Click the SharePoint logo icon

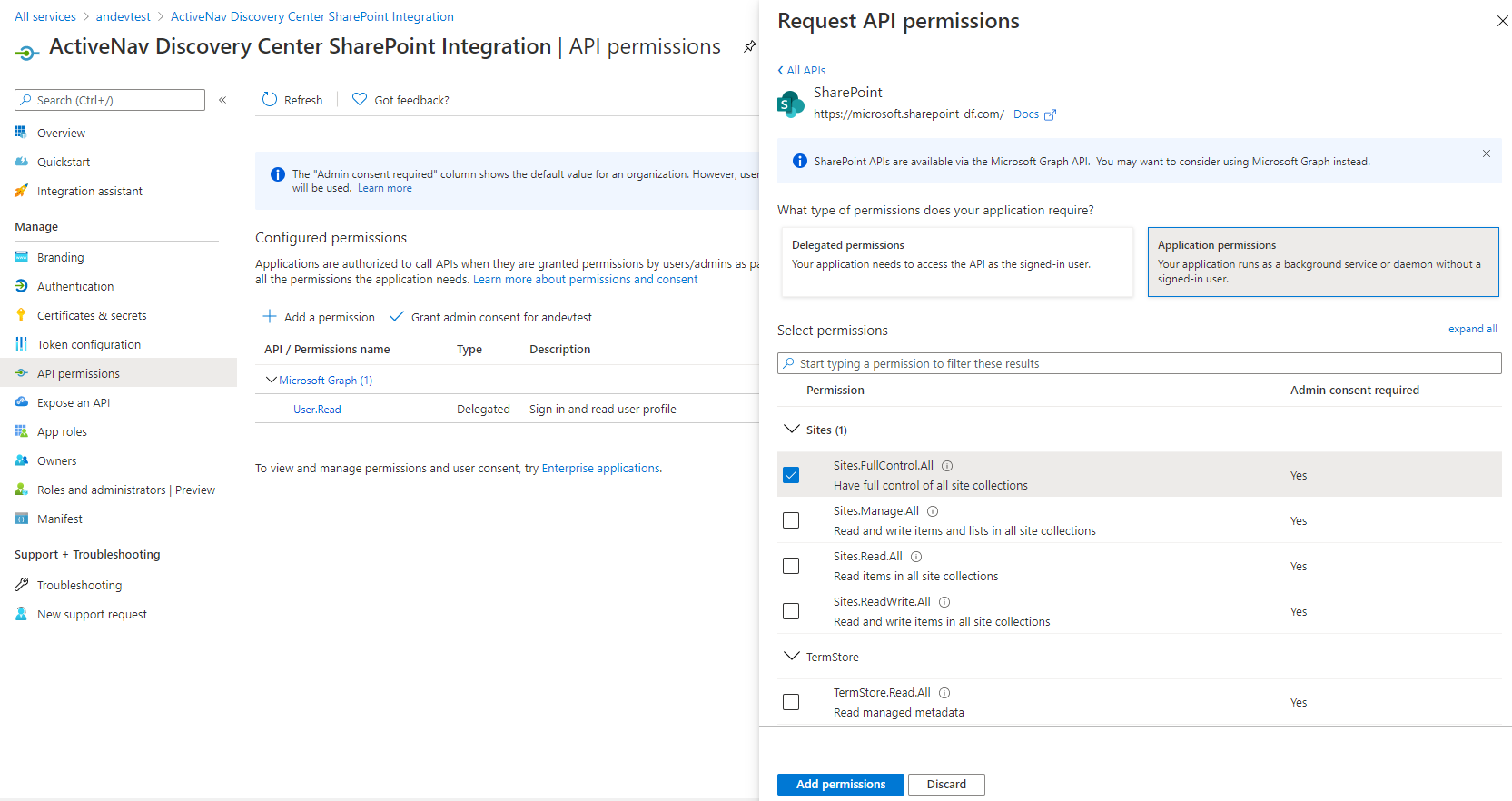click(x=791, y=104)
